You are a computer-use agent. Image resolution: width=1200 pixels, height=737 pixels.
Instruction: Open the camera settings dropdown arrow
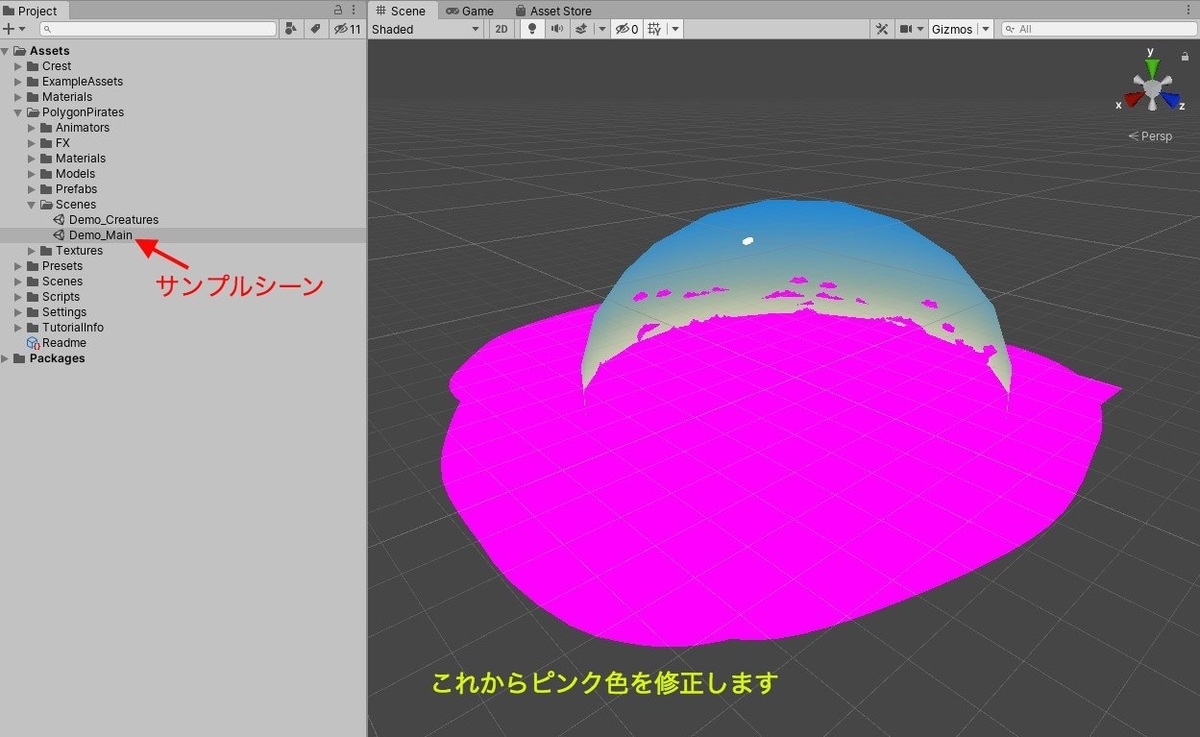click(x=920, y=29)
